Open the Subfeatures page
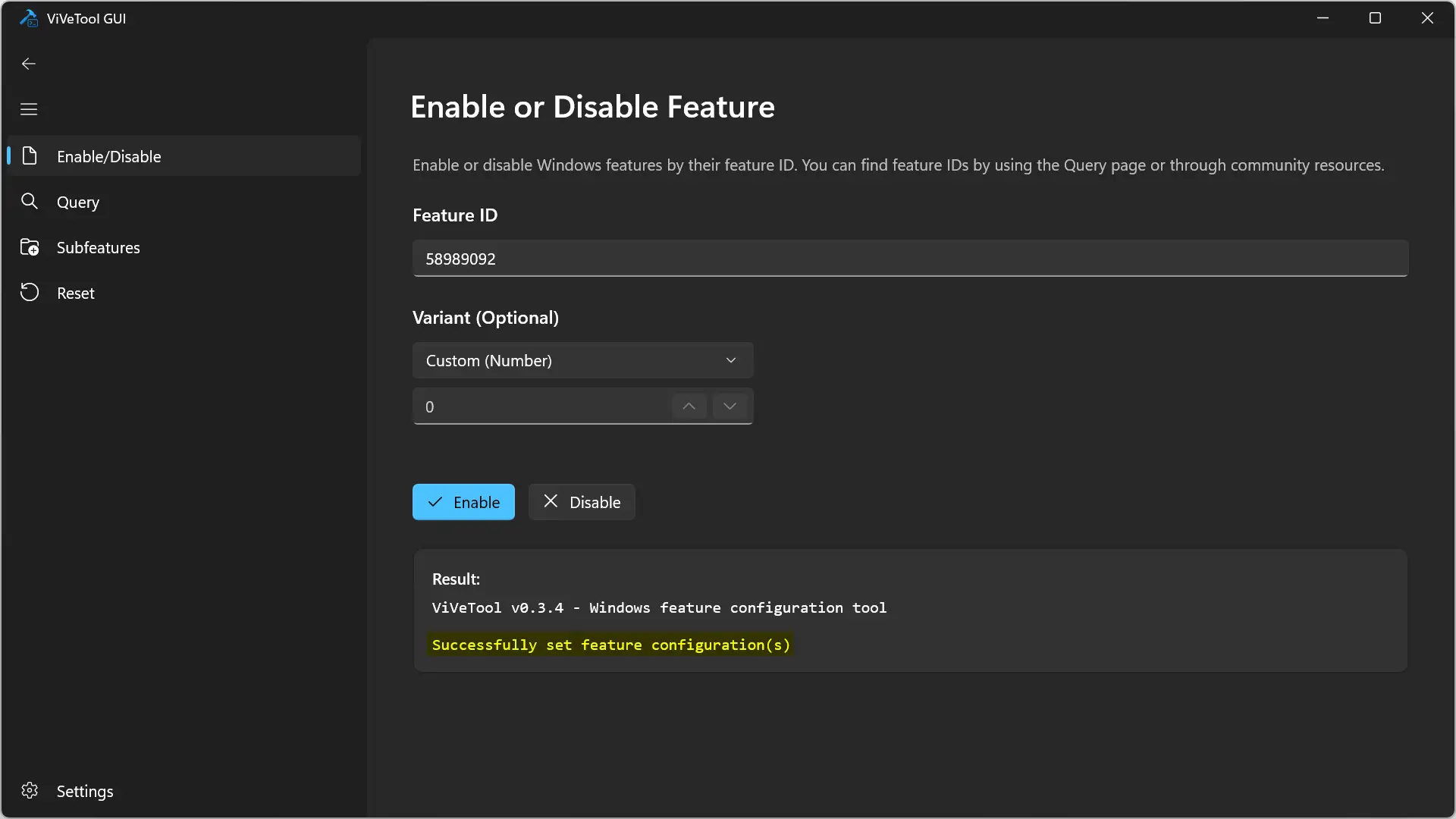The image size is (1456, 819). point(184,247)
